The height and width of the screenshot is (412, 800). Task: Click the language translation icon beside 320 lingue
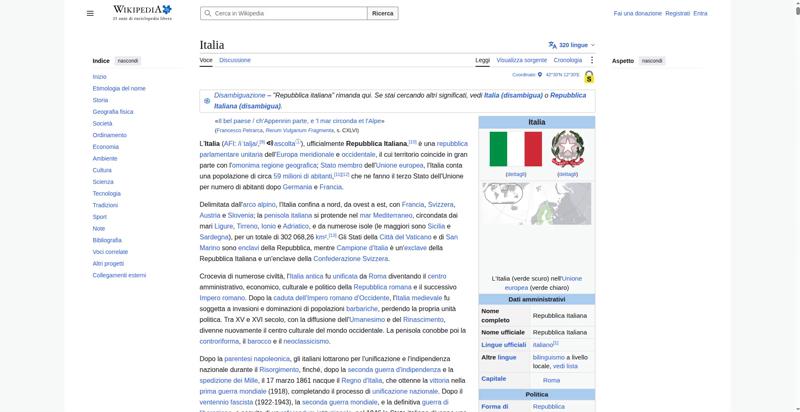553,45
